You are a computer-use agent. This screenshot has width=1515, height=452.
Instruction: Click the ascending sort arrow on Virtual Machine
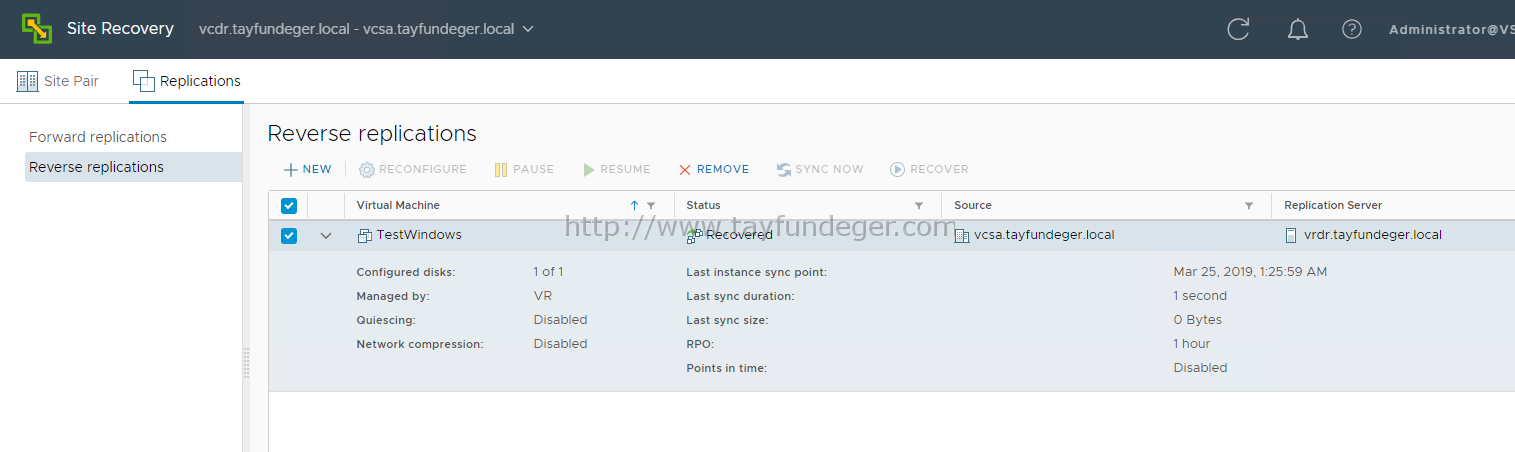[634, 205]
